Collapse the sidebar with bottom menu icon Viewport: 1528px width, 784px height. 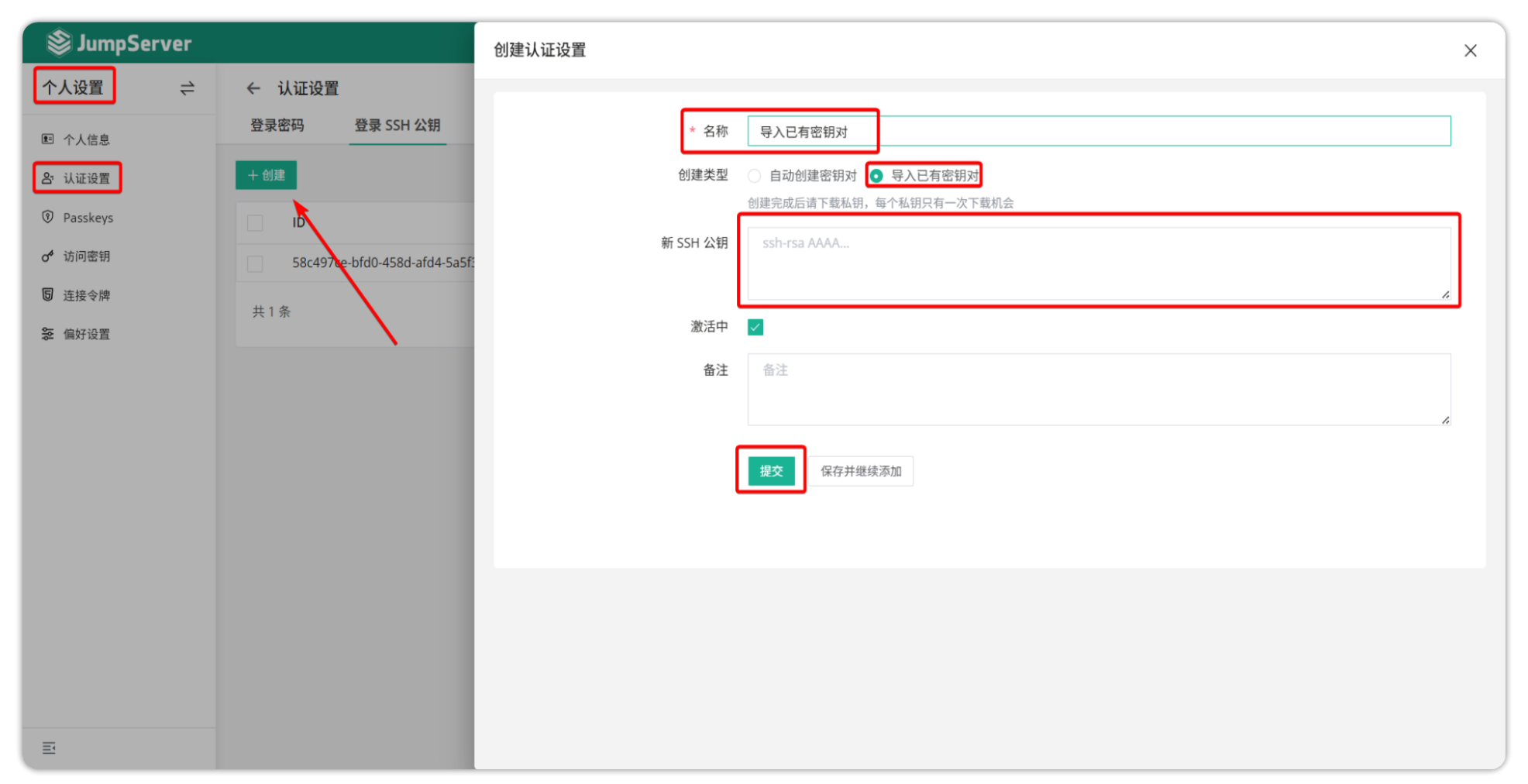(x=49, y=748)
